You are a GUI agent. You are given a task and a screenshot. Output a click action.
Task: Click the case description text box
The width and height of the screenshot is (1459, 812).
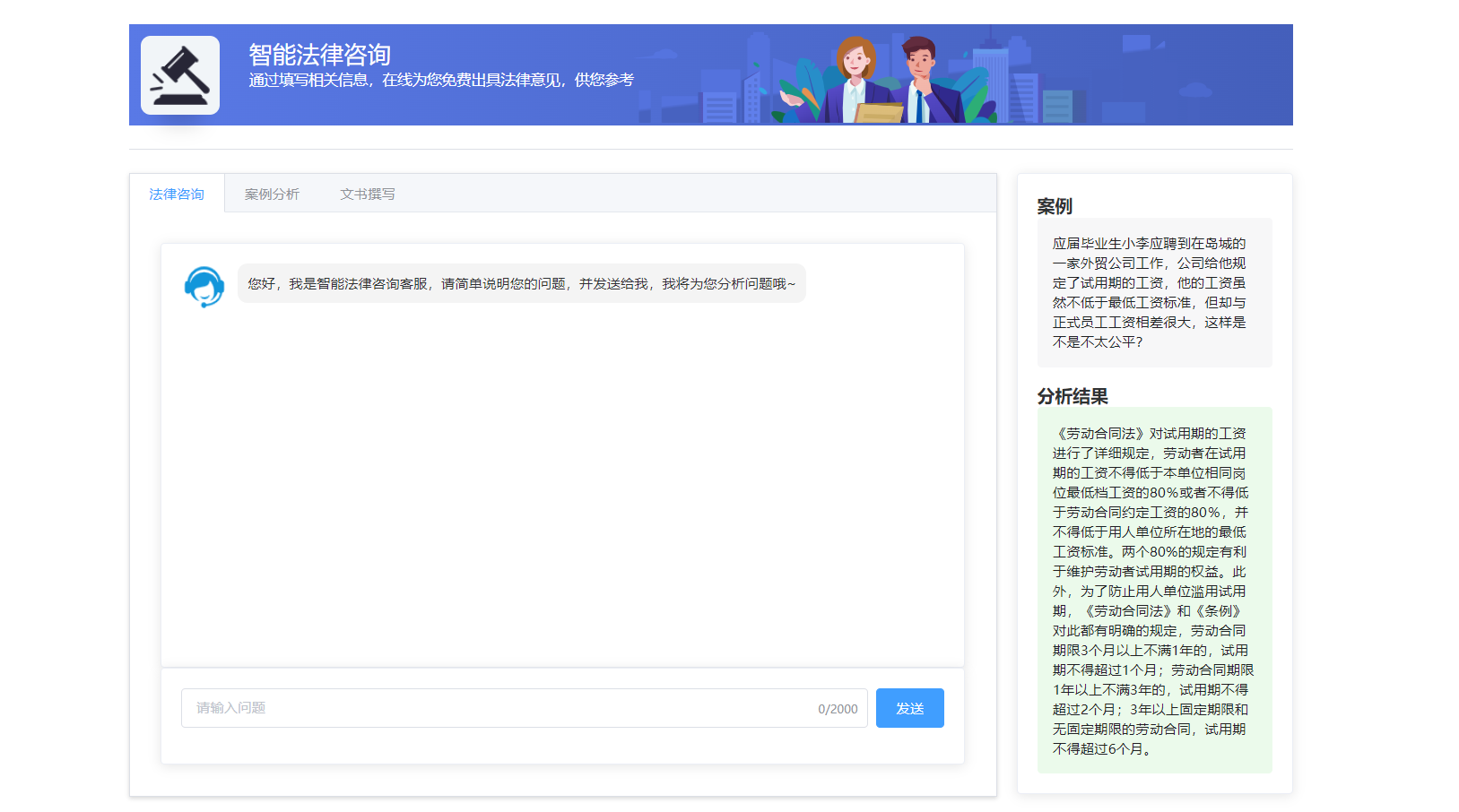[x=1155, y=292]
